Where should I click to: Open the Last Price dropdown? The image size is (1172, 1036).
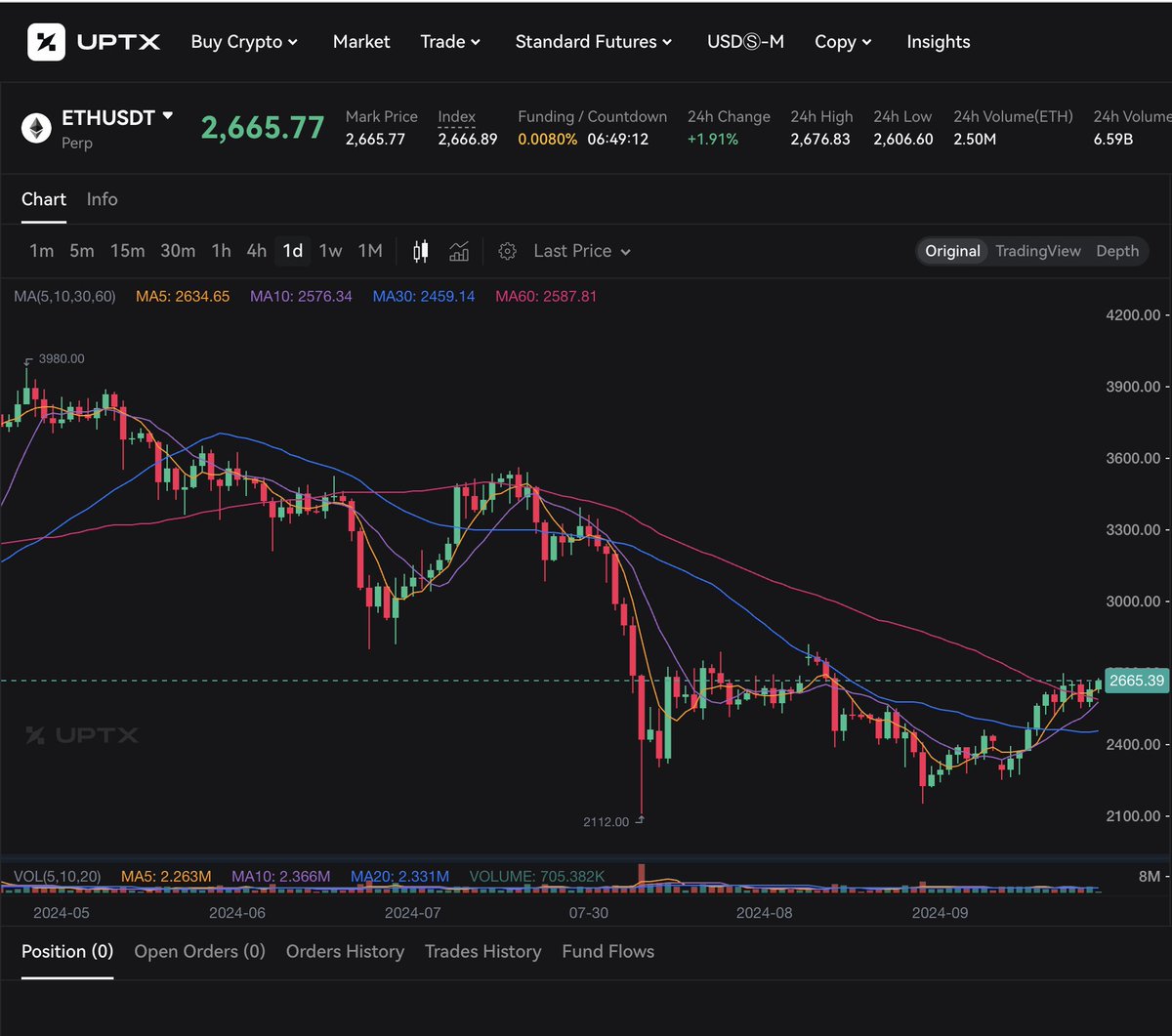point(580,251)
